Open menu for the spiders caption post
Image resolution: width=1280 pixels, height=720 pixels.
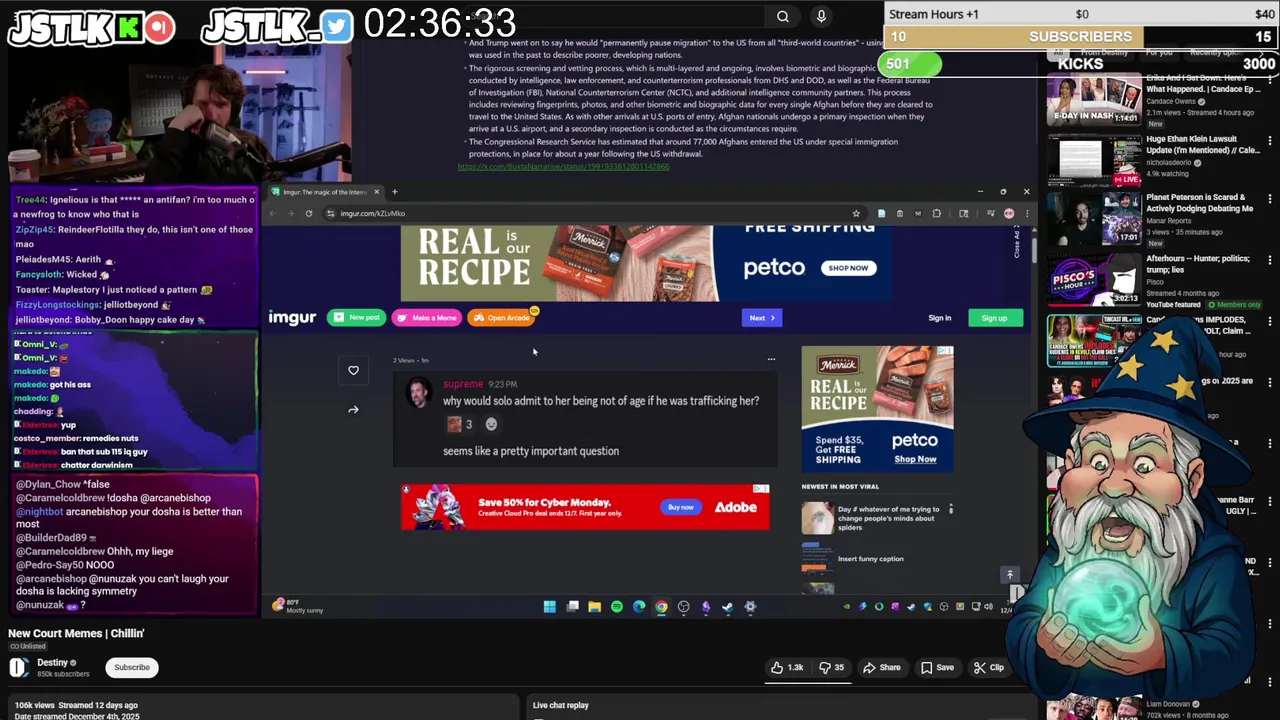coord(951,510)
